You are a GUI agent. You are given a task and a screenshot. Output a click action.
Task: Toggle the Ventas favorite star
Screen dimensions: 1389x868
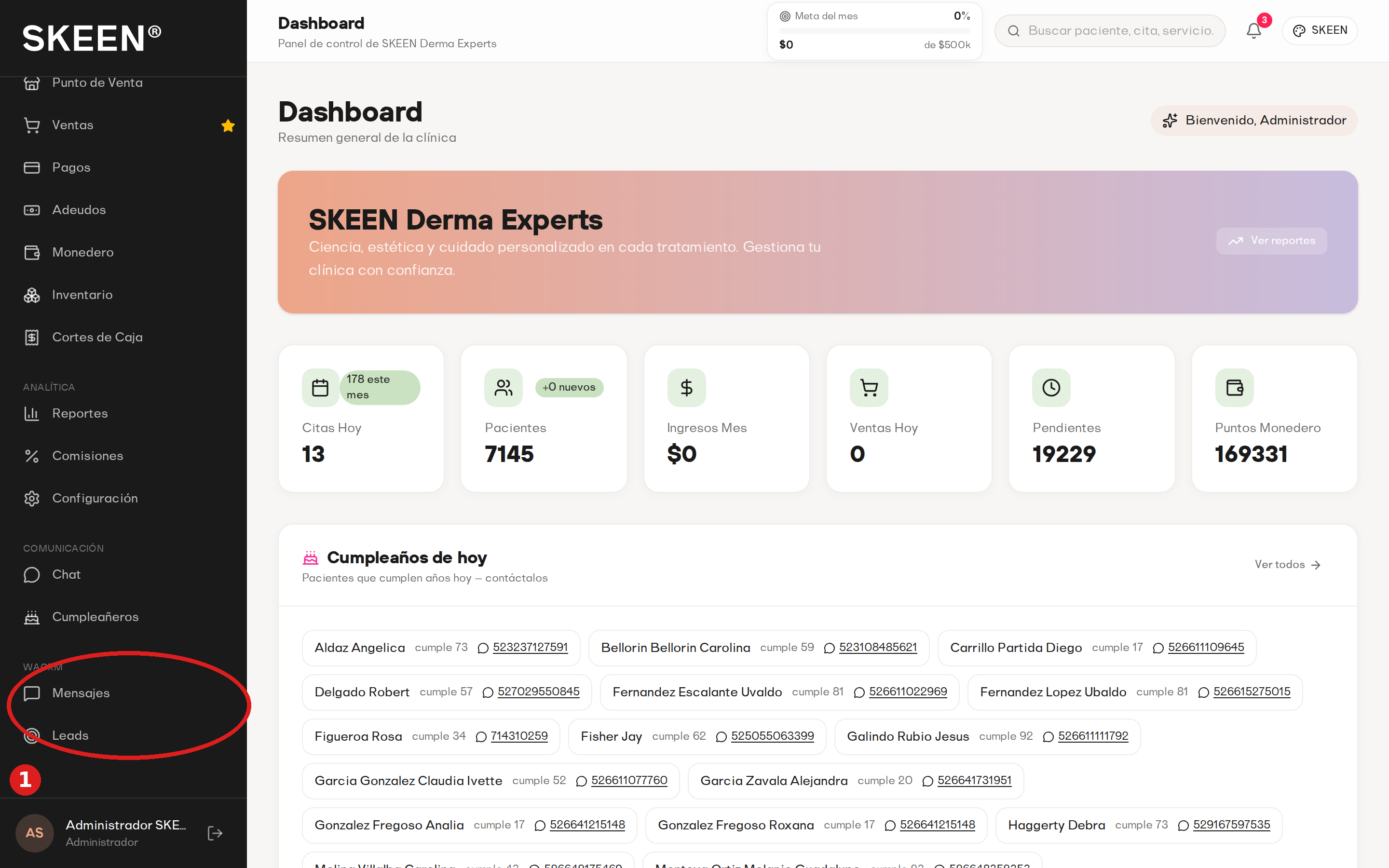(x=228, y=125)
